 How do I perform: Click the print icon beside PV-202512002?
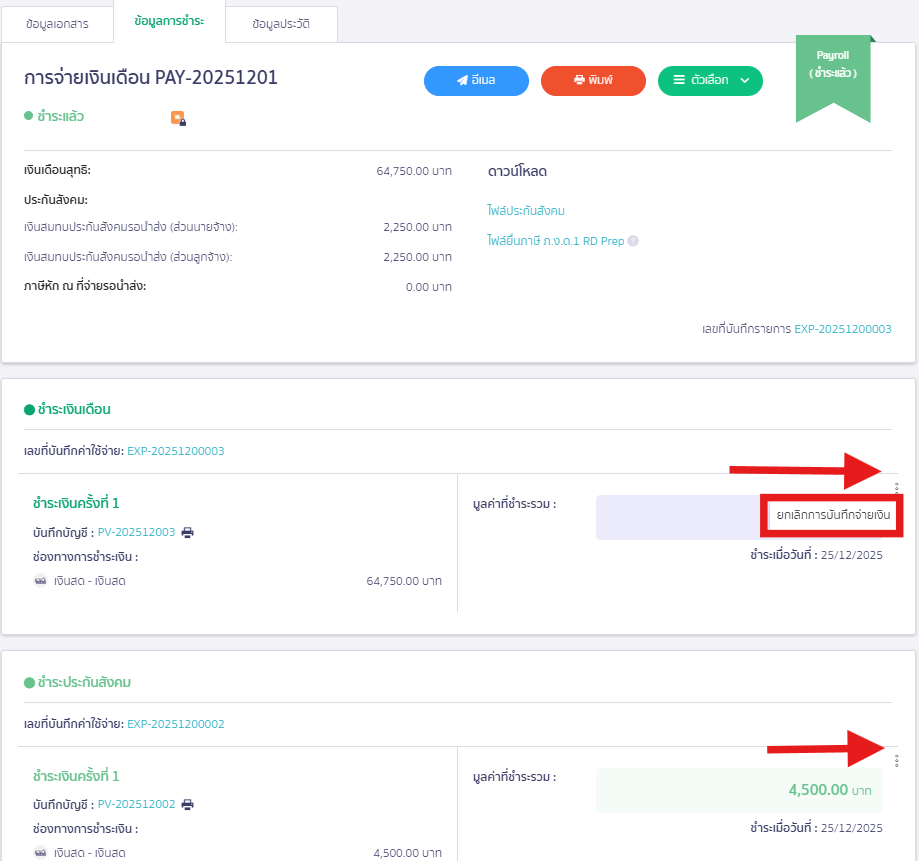click(x=187, y=804)
